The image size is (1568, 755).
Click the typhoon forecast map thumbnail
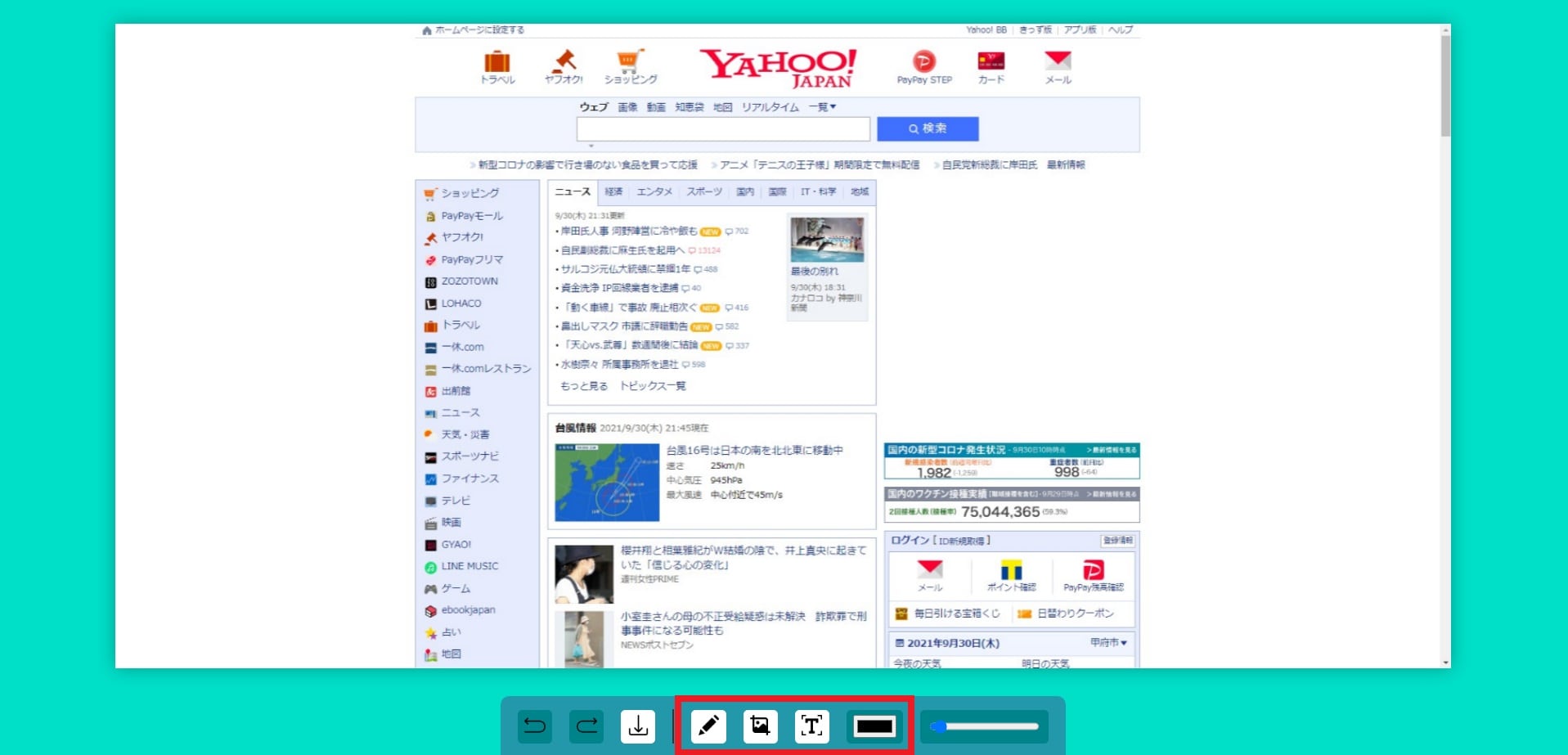[607, 483]
